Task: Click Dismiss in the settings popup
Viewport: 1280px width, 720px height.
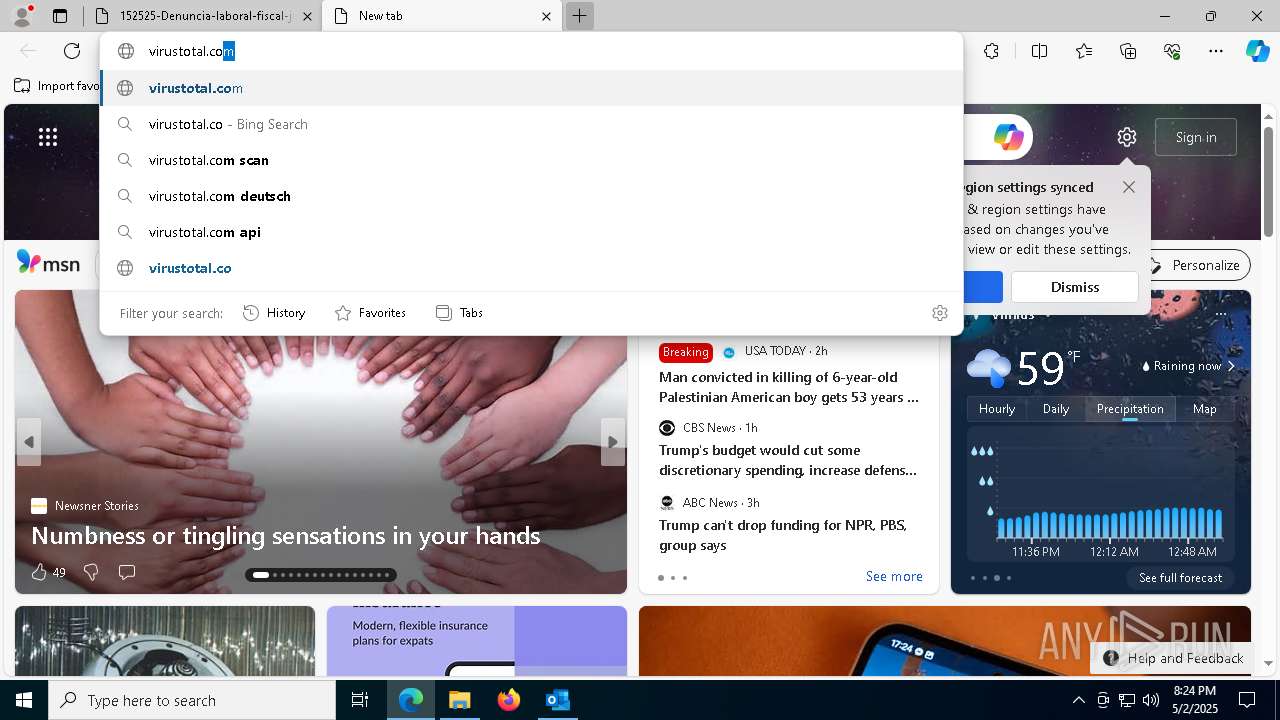Action: click(x=1075, y=287)
